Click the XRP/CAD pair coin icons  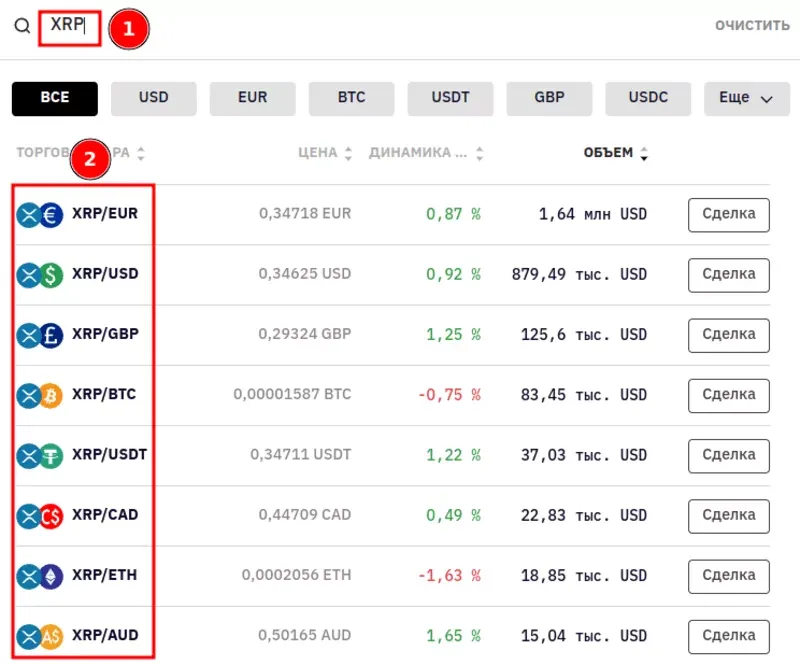coord(40,516)
